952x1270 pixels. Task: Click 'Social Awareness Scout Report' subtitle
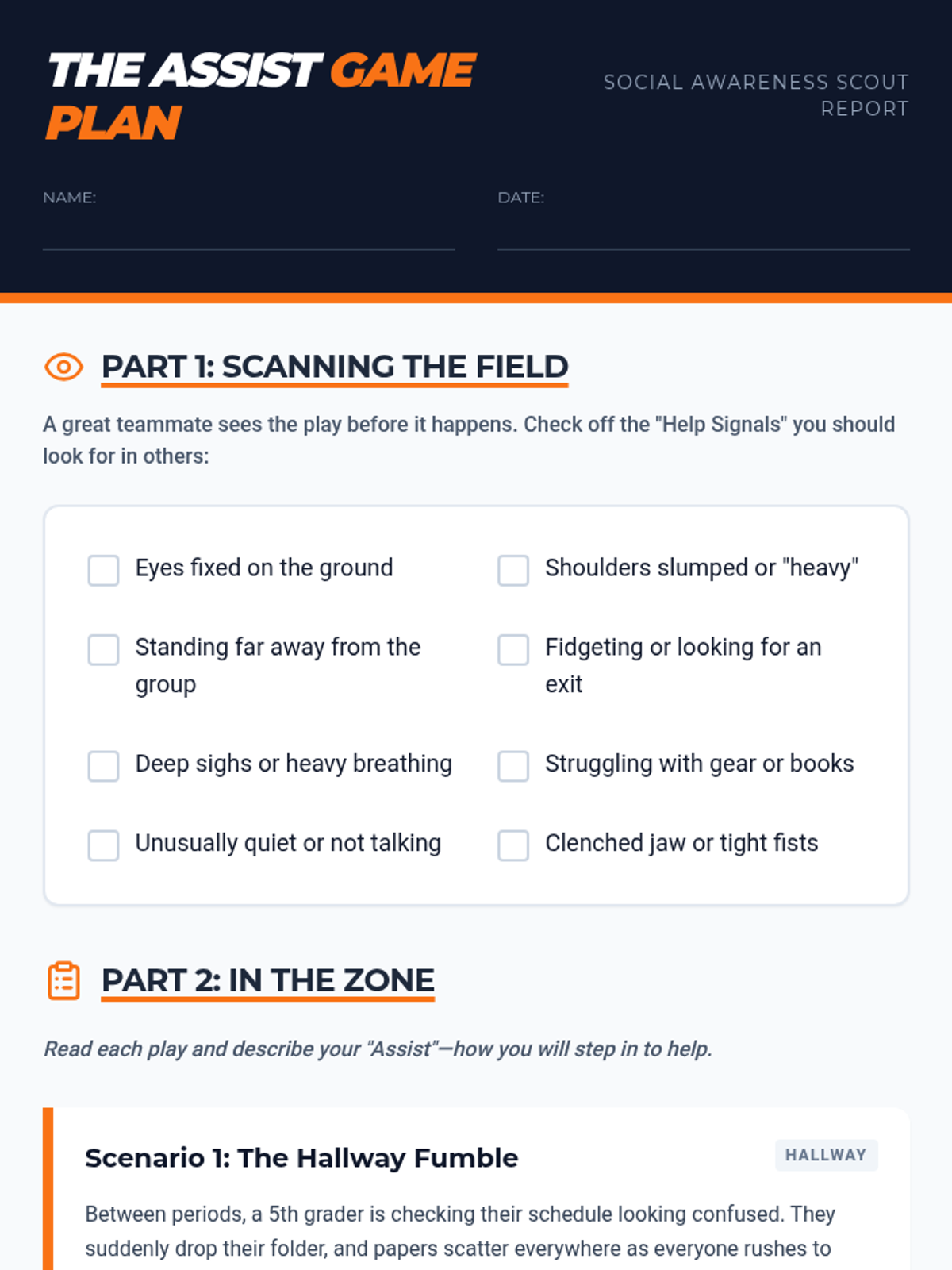(756, 95)
